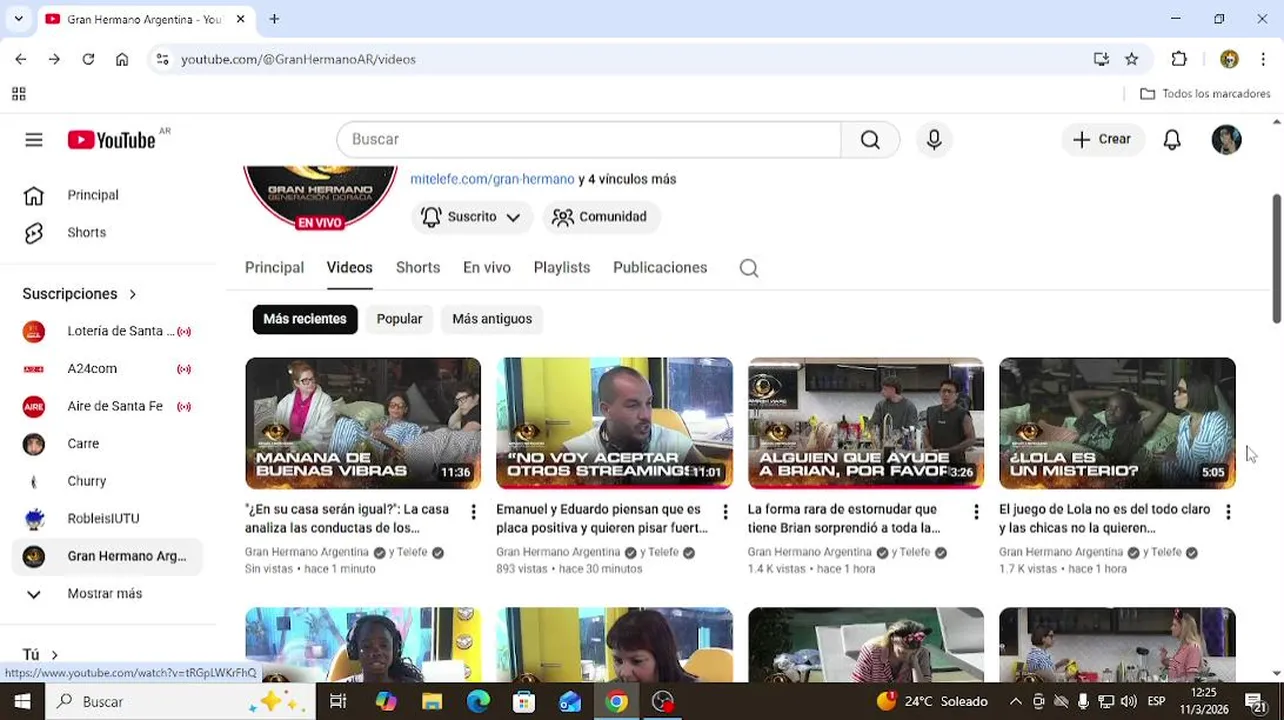Open the Carre subscription
Screen dimensions: 1284x720
click(105, 444)
